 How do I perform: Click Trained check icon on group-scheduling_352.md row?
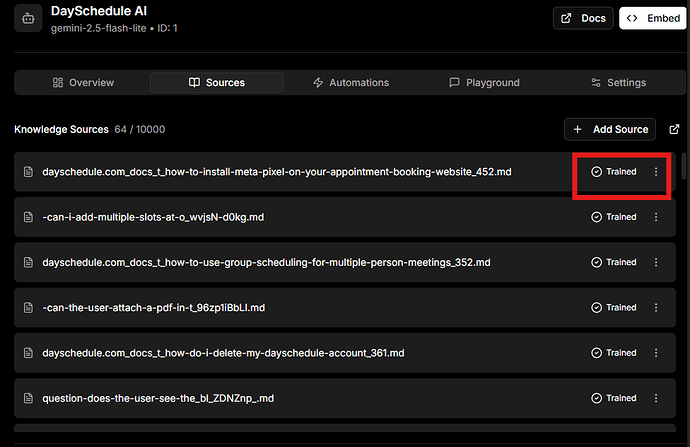pyautogui.click(x=596, y=262)
